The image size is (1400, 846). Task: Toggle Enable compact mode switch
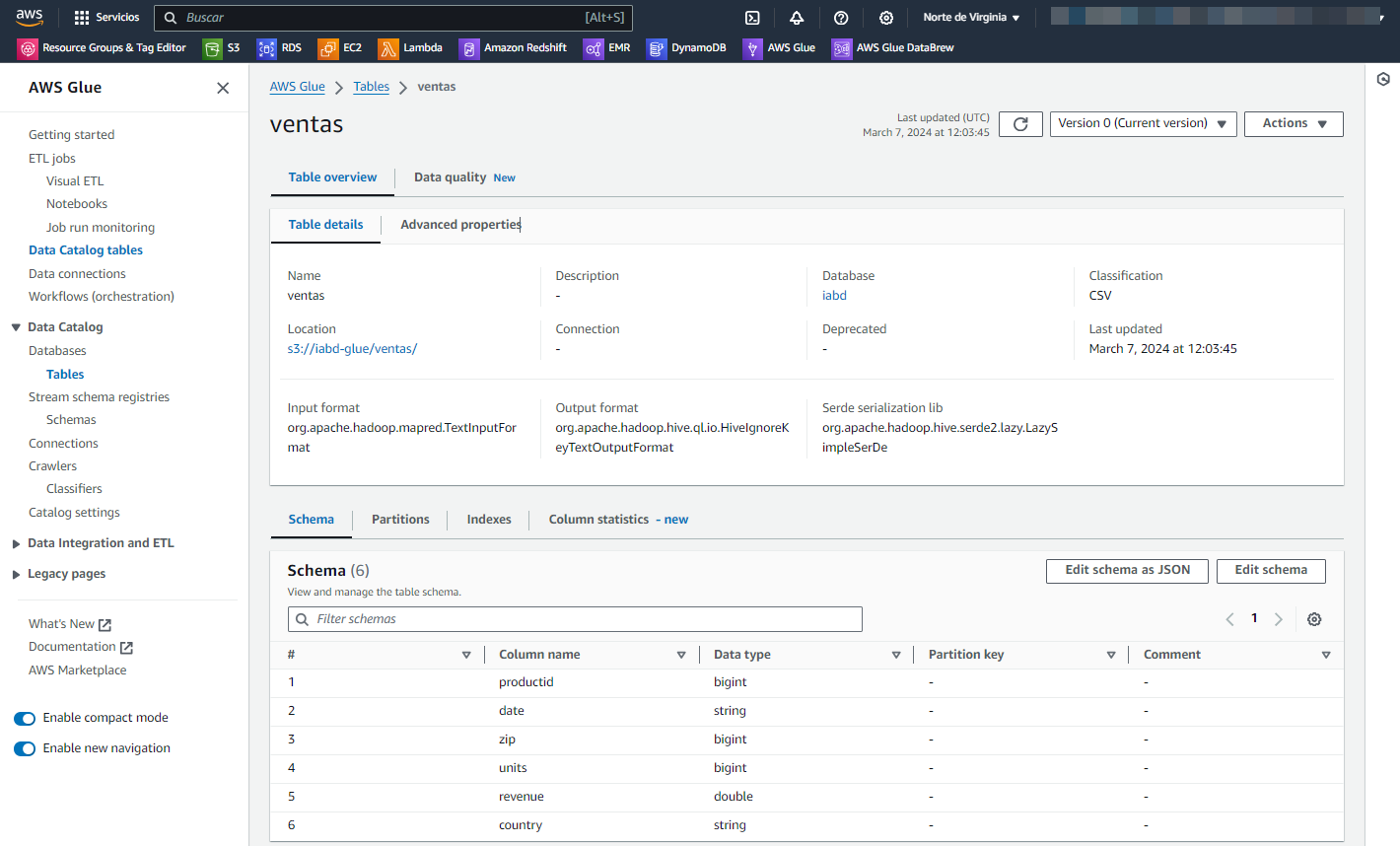click(x=25, y=718)
